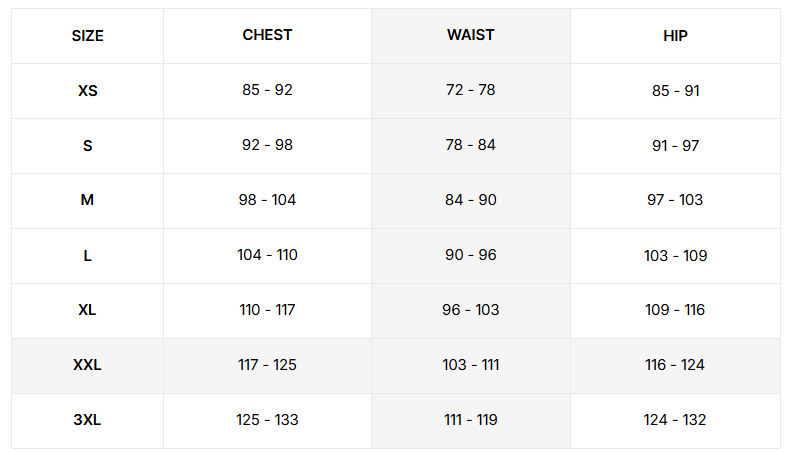Select the S size row label

click(88, 145)
